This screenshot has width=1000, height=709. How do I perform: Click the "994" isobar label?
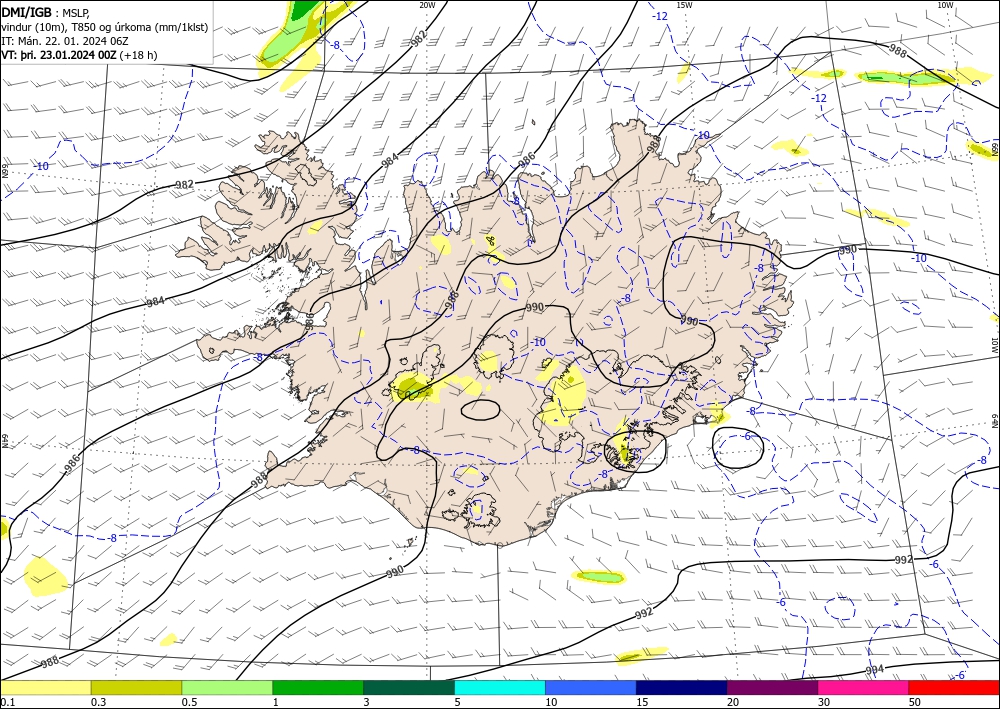874,670
